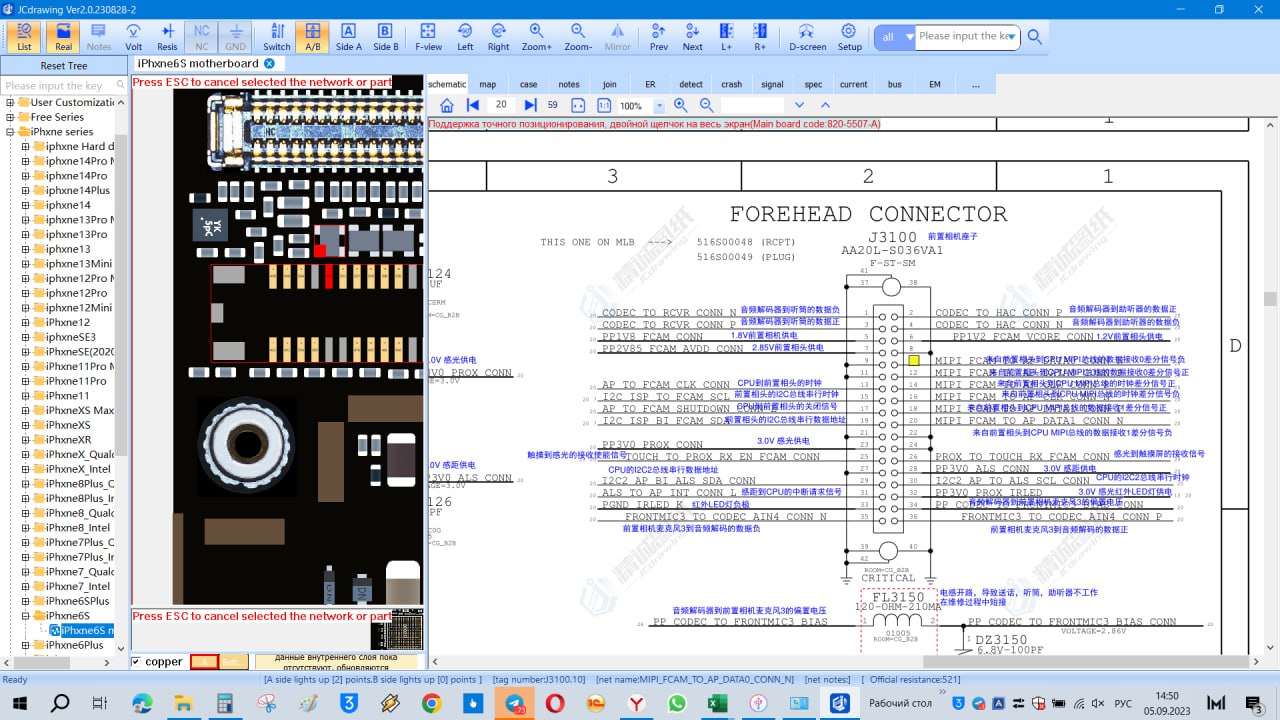The image size is (1280, 720).
Task: Open the '...' more tabs item
Action: tap(976, 84)
